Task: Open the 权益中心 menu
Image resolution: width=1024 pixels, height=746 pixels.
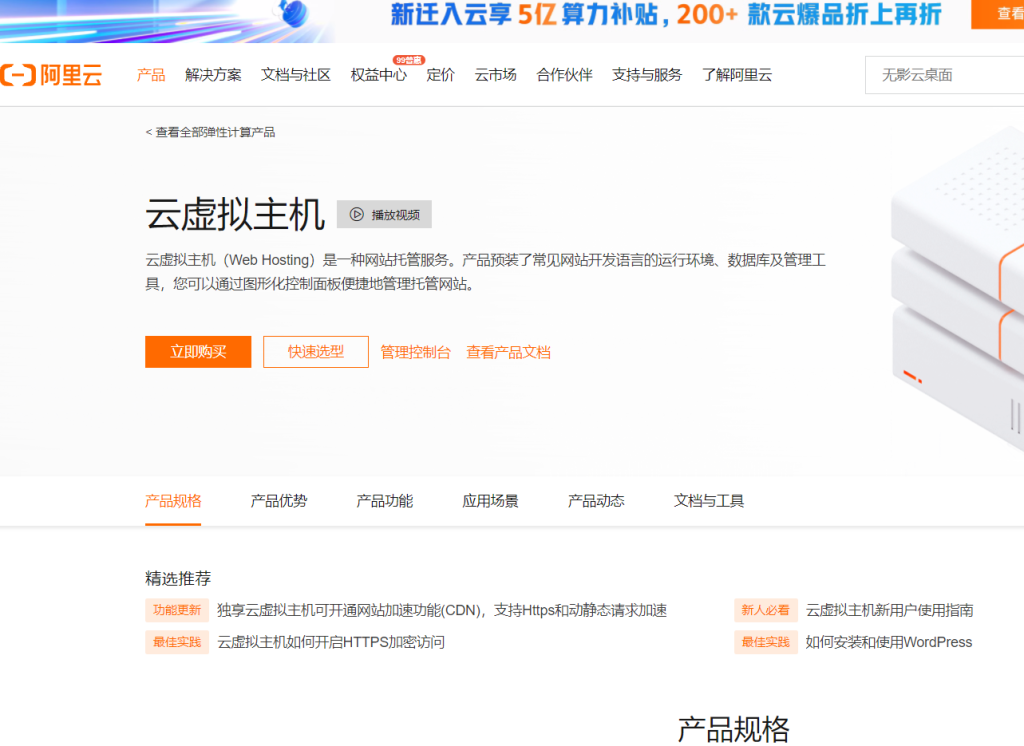Action: tap(377, 74)
